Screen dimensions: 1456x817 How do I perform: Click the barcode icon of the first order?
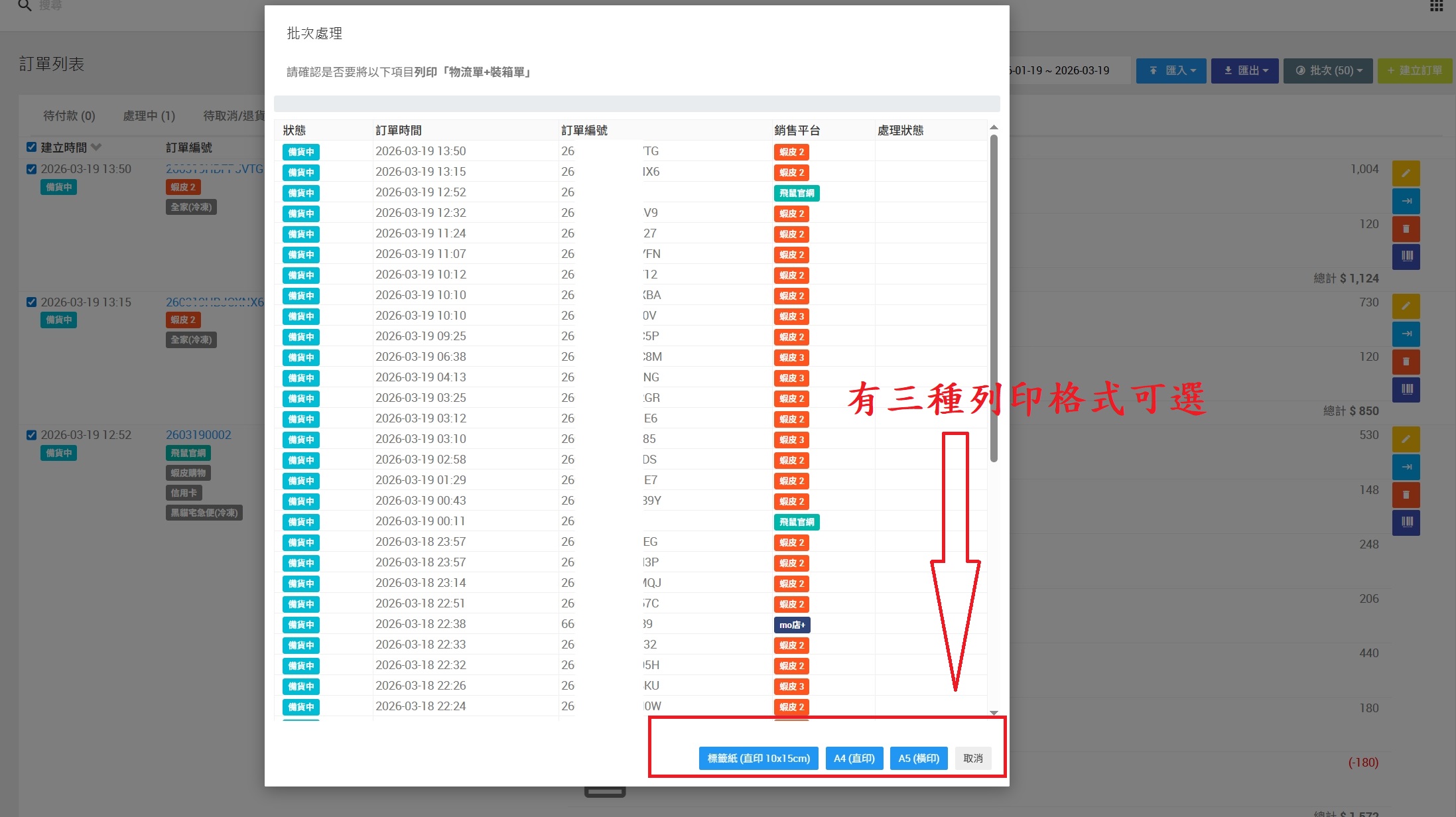coord(1406,257)
